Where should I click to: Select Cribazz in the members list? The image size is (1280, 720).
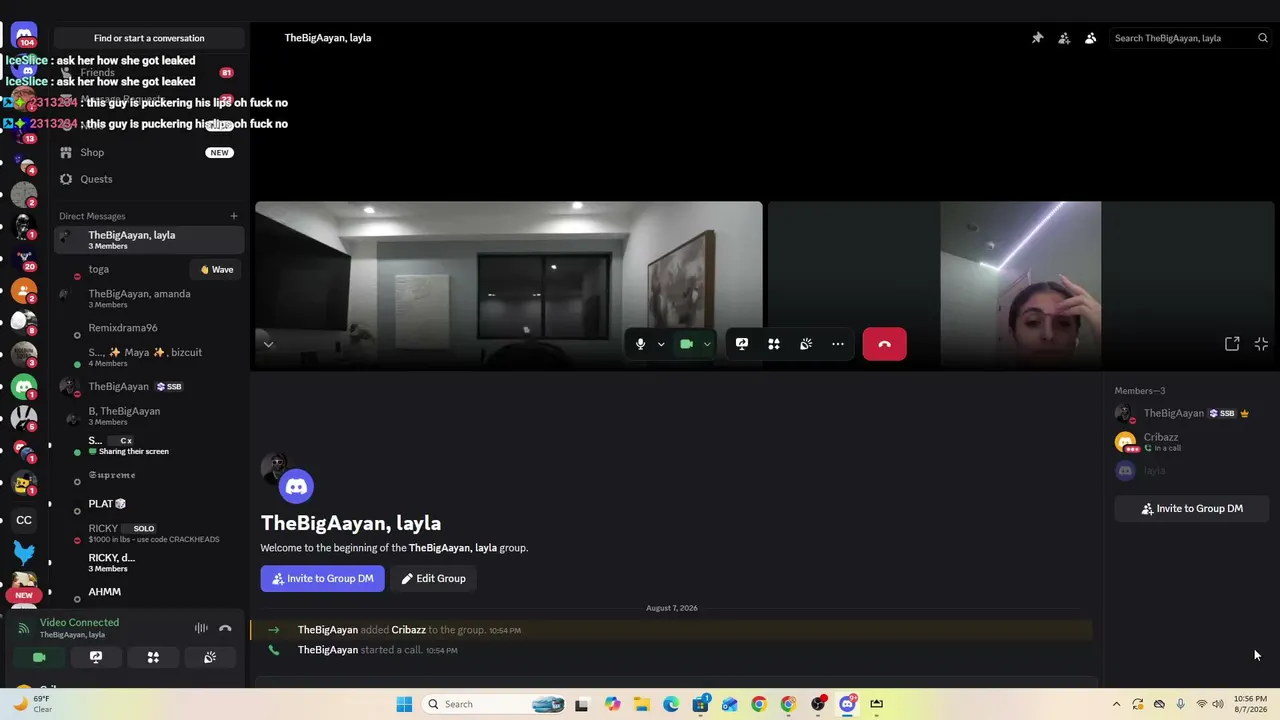point(1192,441)
